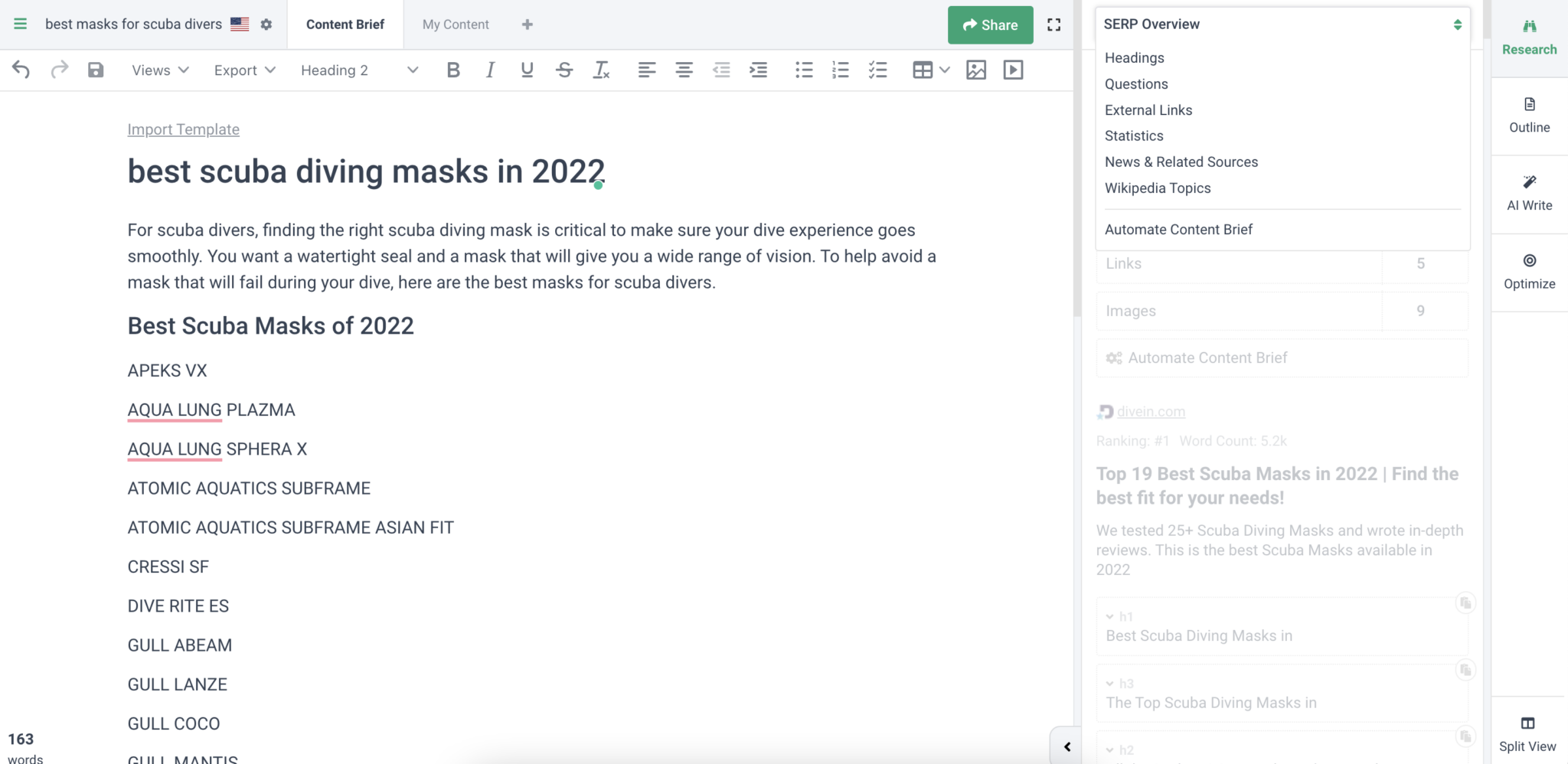Decrease indent
Screen dimensions: 1568x764
[x=721, y=70]
